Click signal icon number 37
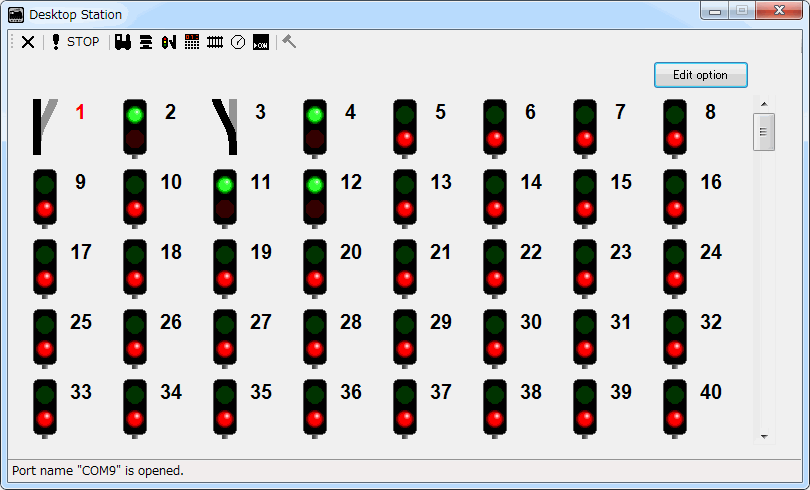Viewport: 810px width, 490px height. coord(405,408)
